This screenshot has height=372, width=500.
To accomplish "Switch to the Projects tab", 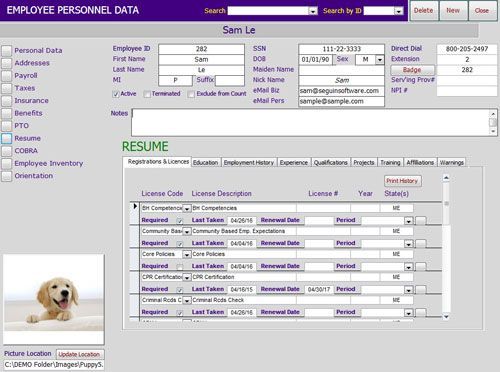I will (364, 163).
